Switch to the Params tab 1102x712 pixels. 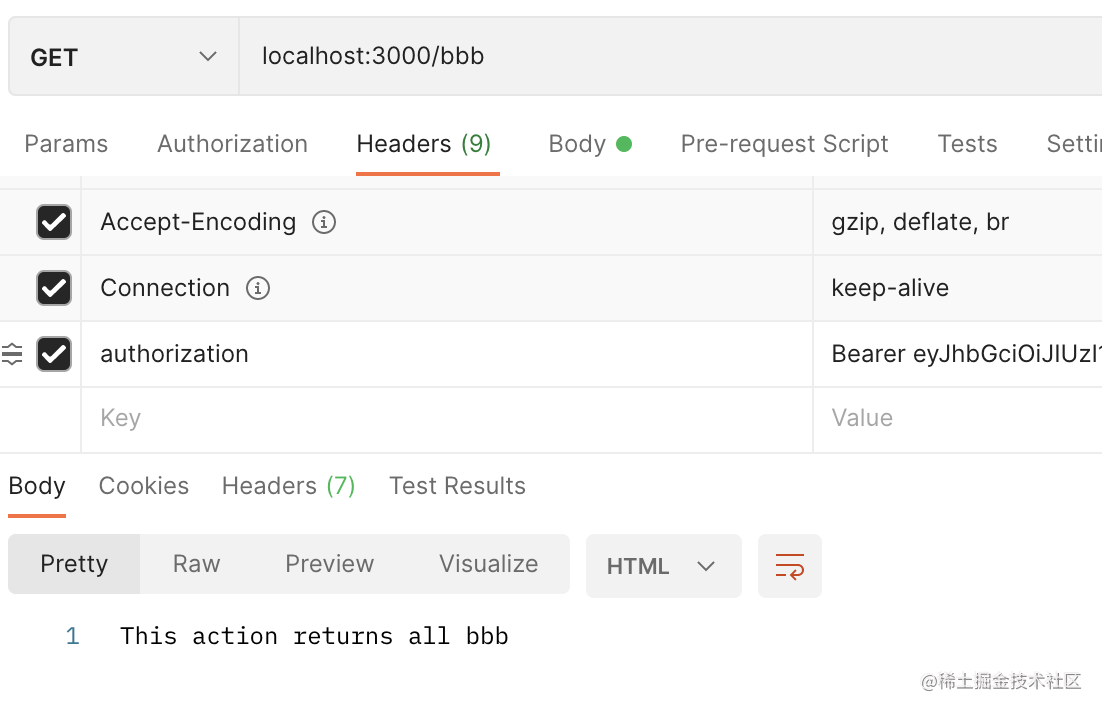(66, 144)
